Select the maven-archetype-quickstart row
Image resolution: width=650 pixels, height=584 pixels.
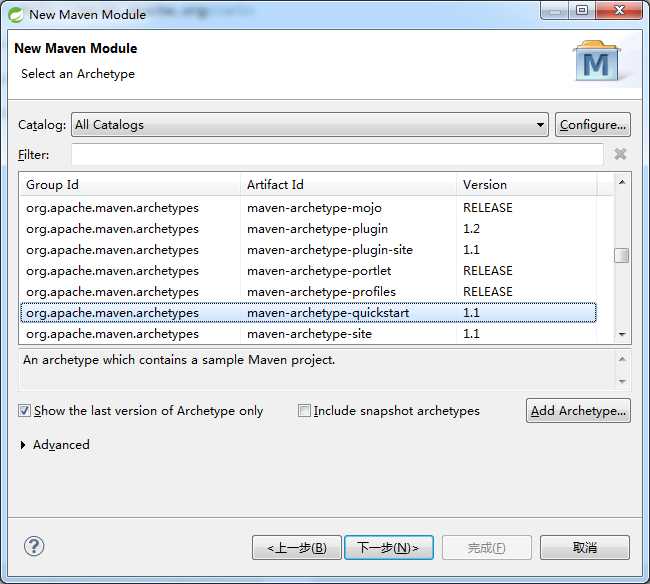[x=308, y=313]
